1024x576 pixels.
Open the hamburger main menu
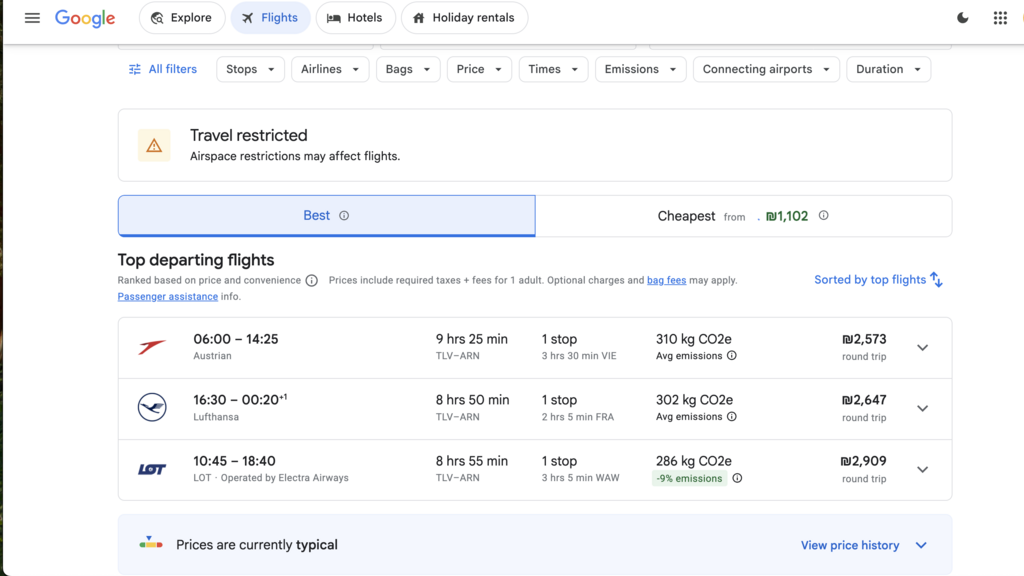coord(32,18)
